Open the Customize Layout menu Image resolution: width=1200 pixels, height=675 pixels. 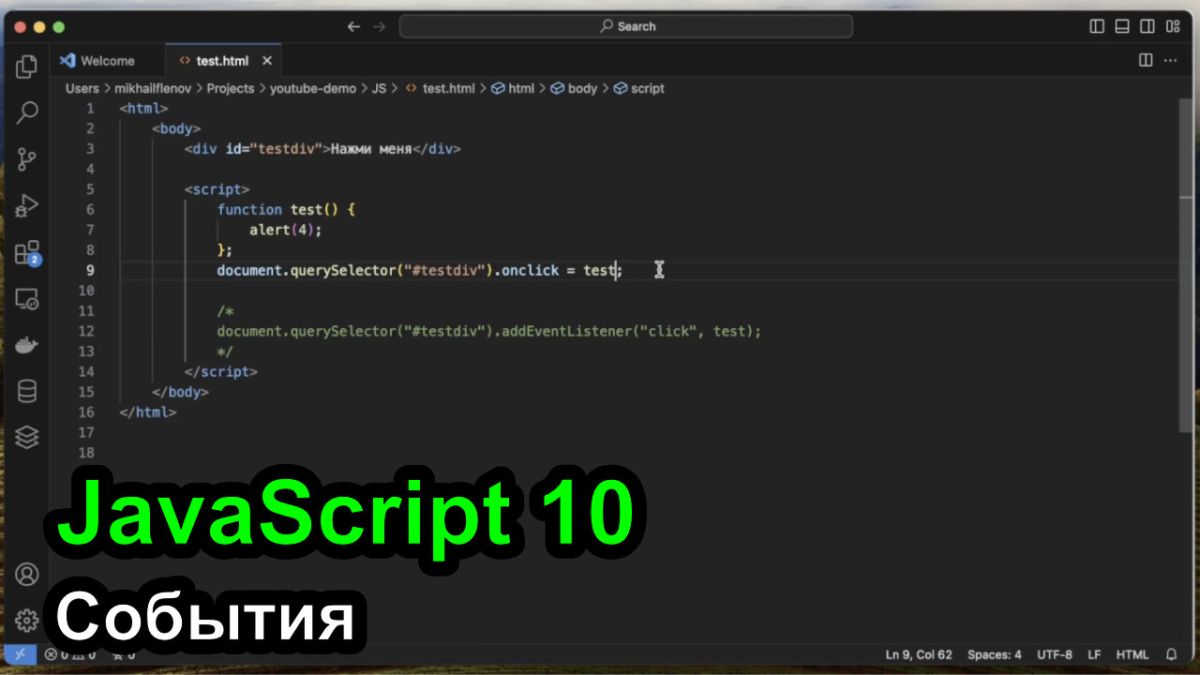pyautogui.click(x=1173, y=26)
